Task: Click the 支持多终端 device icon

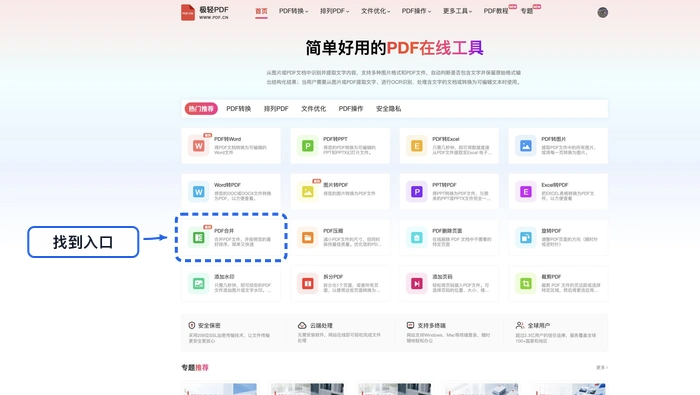Action: point(410,325)
